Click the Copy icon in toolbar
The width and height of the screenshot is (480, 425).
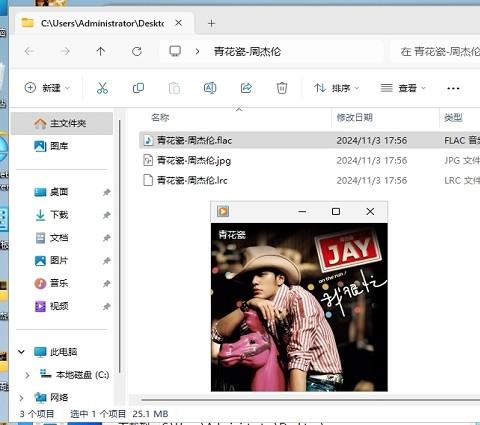[x=138, y=88]
